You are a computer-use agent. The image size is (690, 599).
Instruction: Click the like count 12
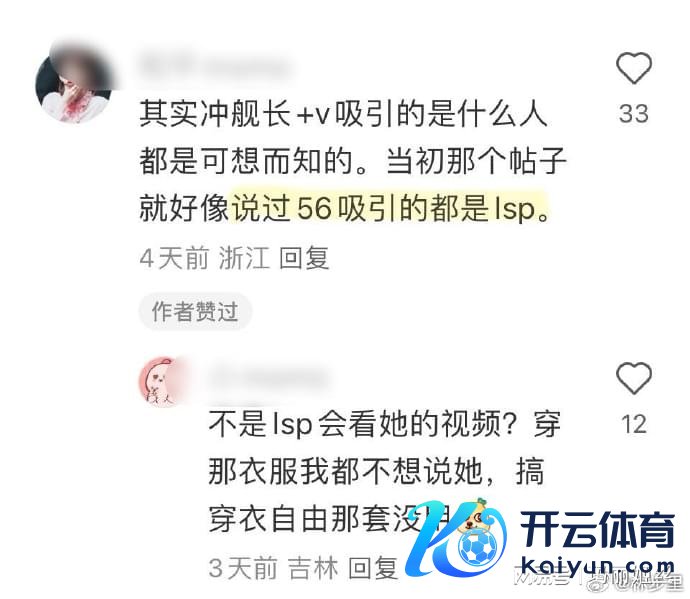(x=634, y=424)
